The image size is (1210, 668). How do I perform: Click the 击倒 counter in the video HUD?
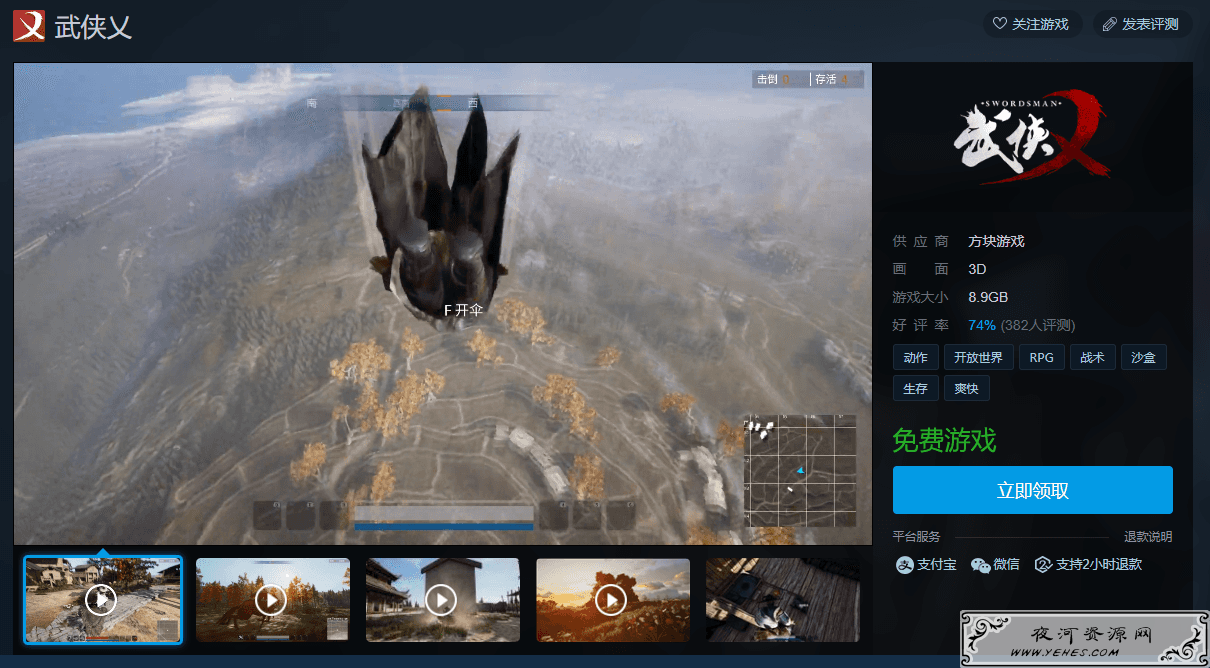click(774, 79)
